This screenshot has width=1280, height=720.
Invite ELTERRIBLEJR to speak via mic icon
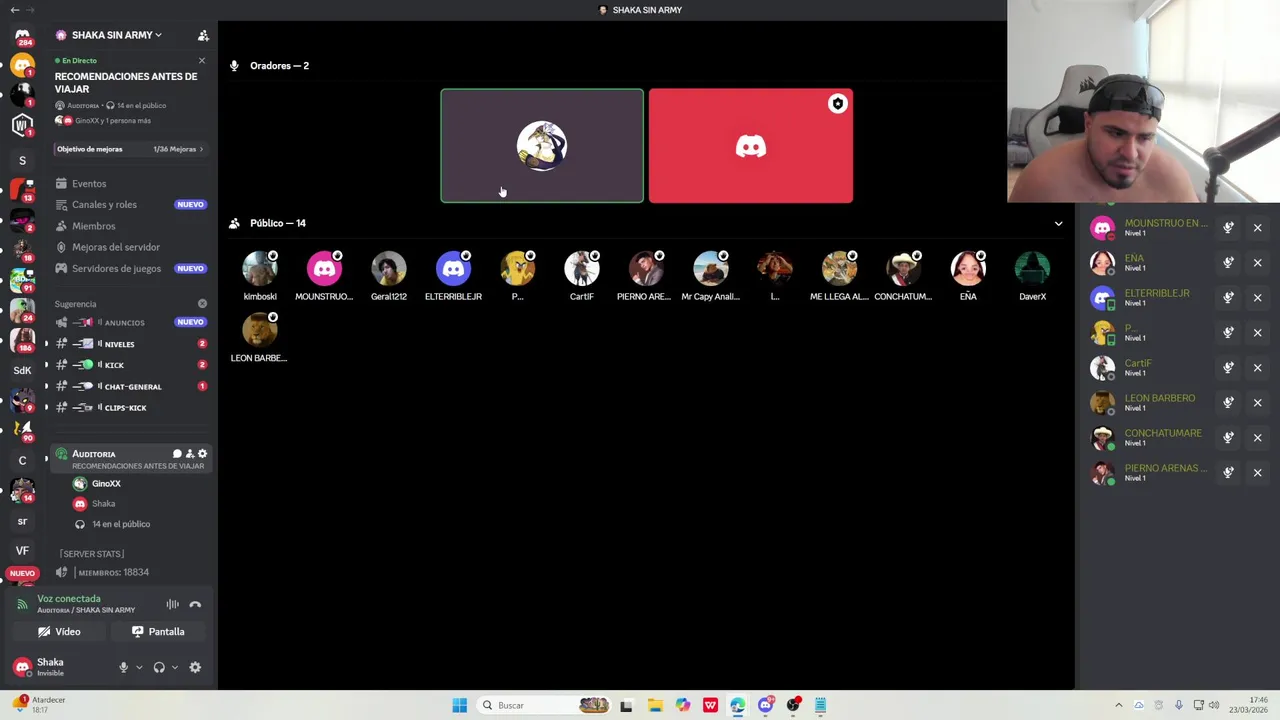[1228, 298]
